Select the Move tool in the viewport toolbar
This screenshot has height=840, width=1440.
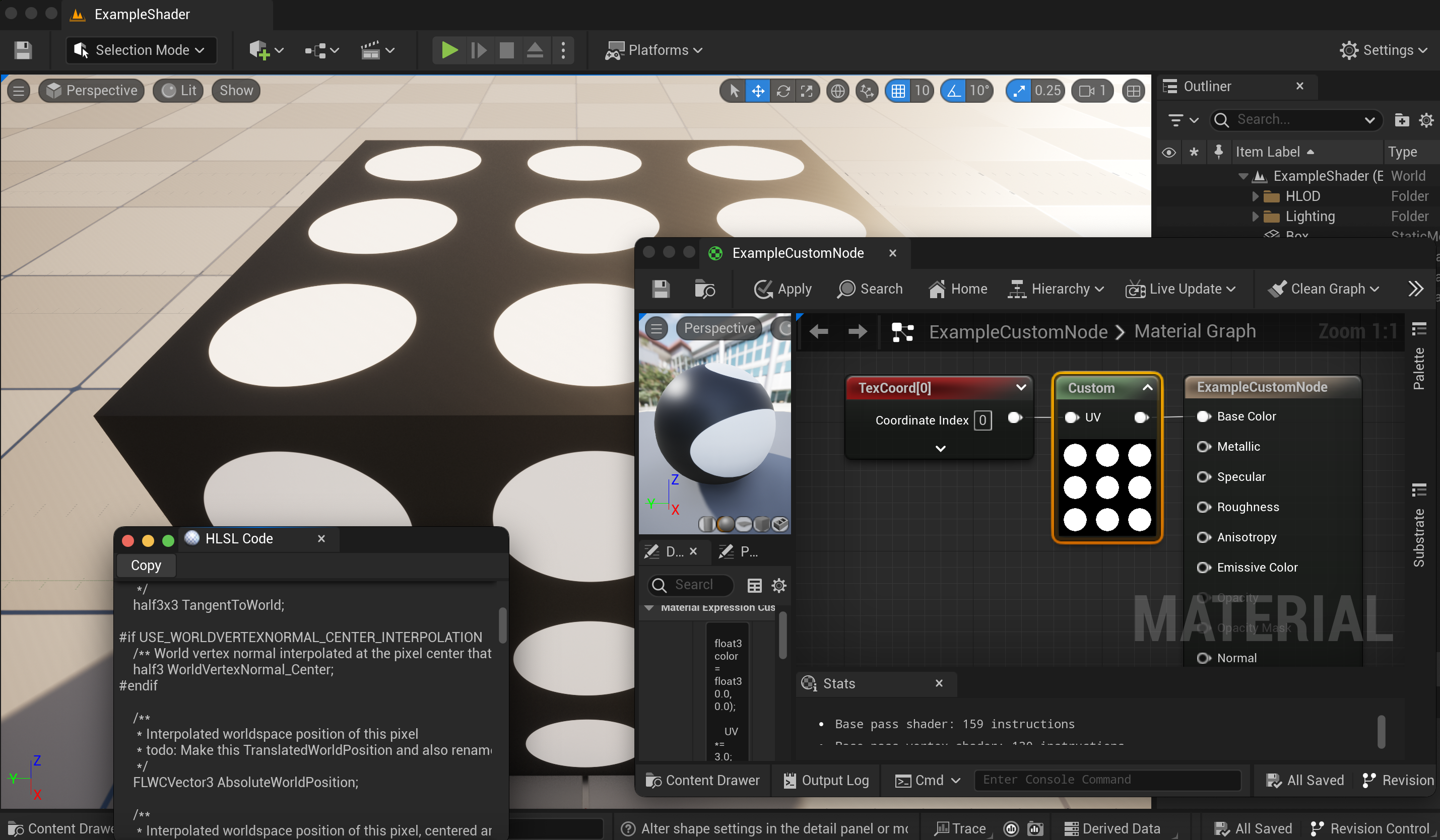pyautogui.click(x=758, y=91)
